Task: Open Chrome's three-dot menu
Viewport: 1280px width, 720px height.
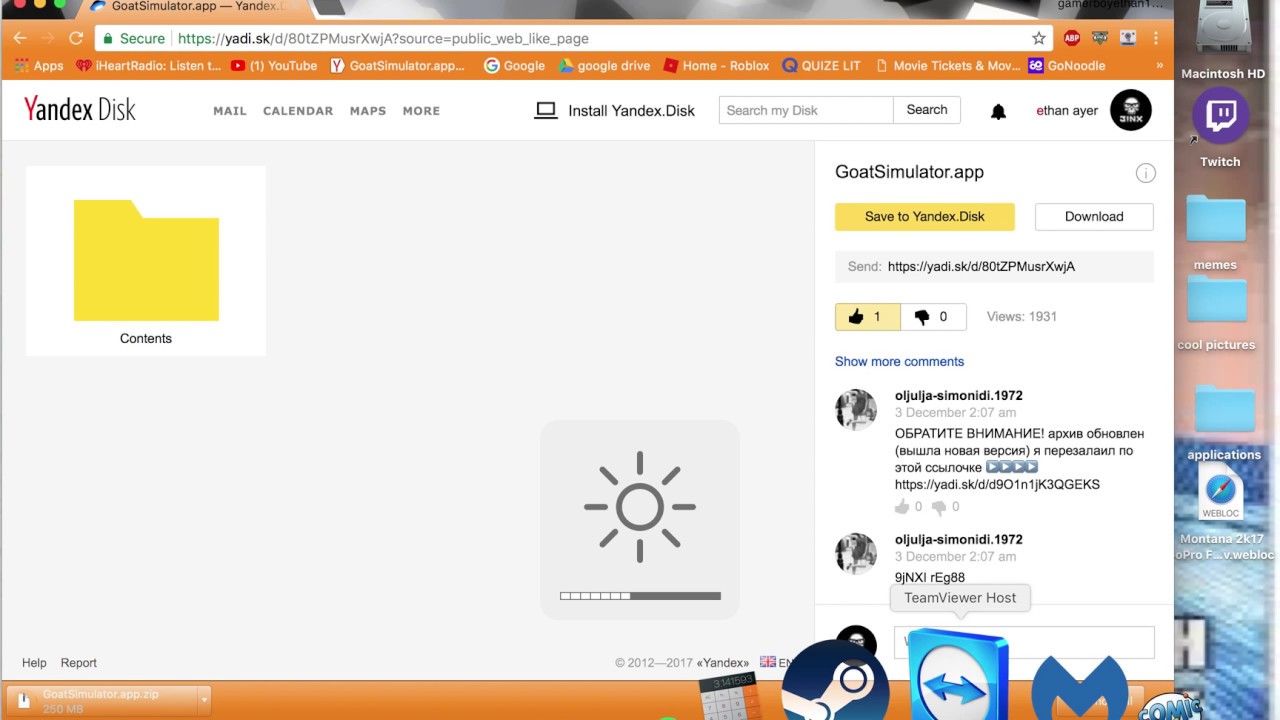Action: 1157,38
